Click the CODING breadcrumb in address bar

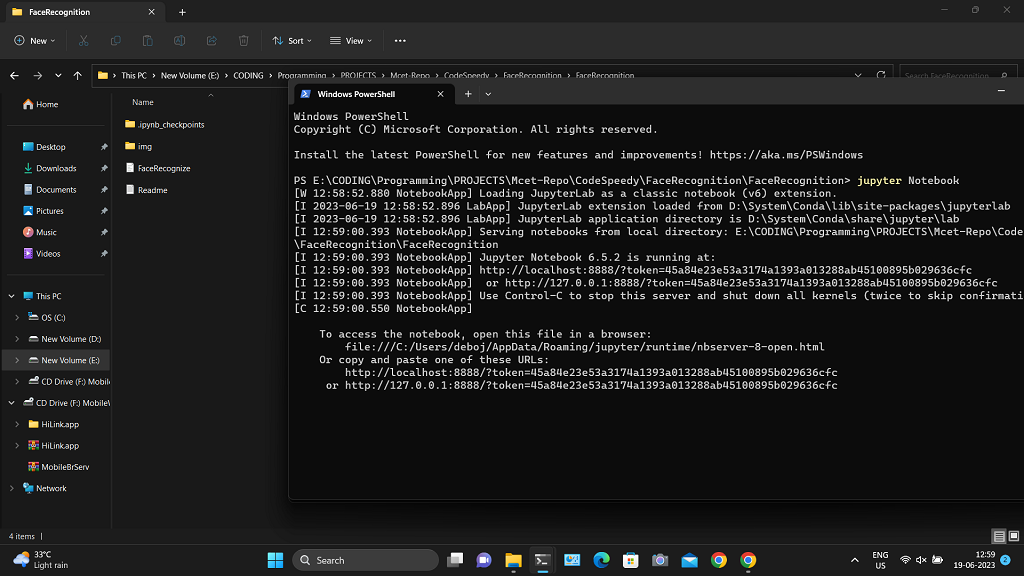point(248,76)
